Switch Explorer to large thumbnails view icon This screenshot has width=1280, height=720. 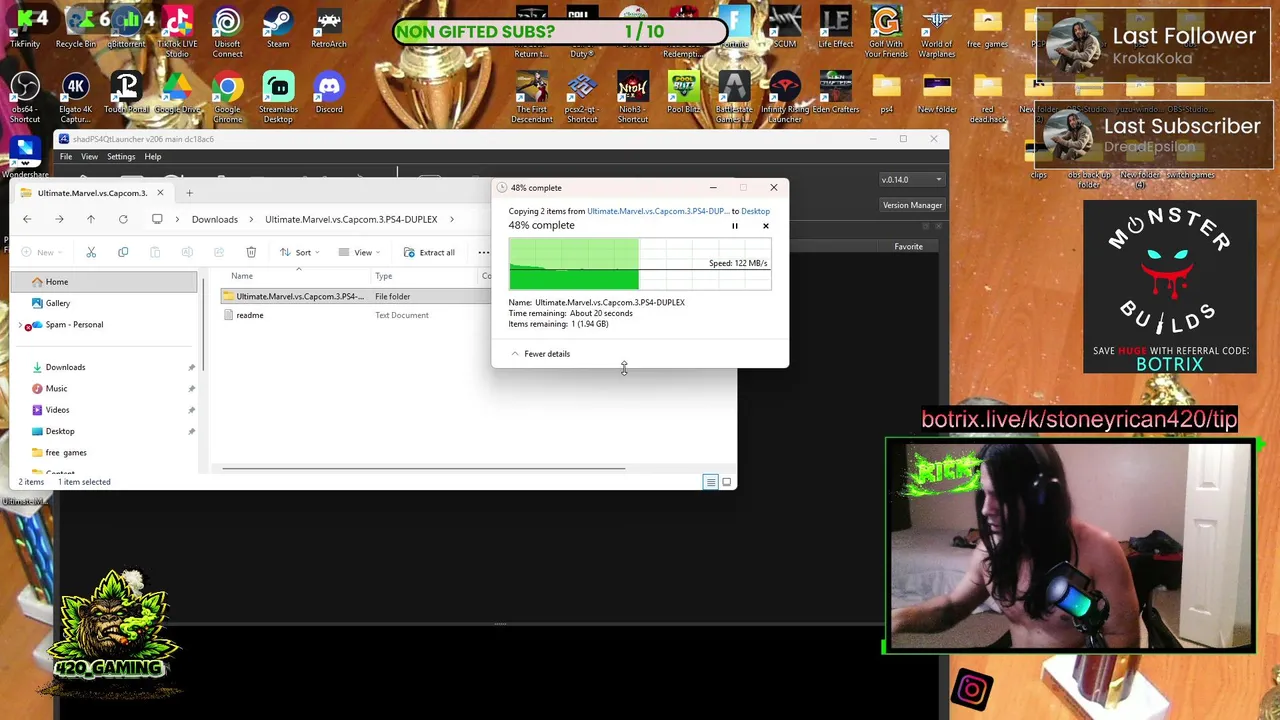pos(727,482)
